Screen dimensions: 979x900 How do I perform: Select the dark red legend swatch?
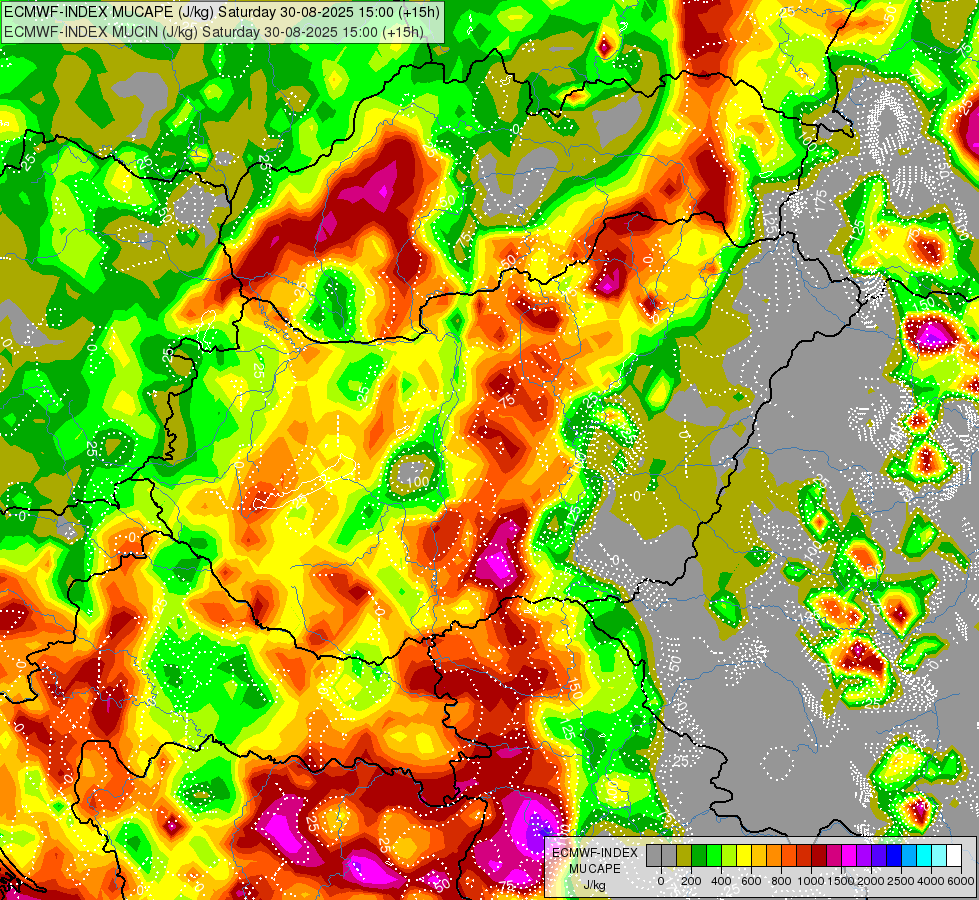[819, 855]
